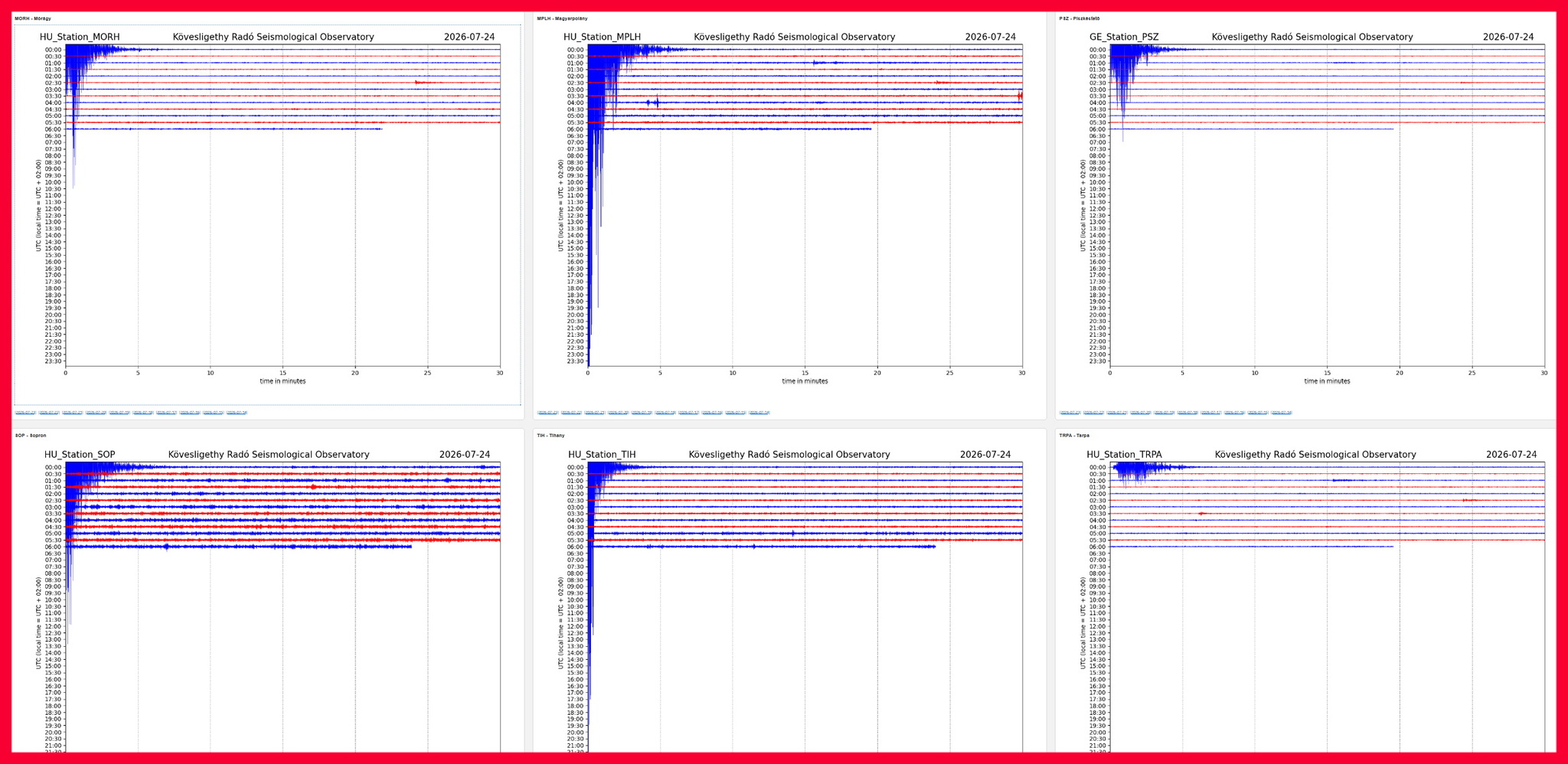This screenshot has height=764, width=1568.
Task: Click the 'HU_Station_MPLH' plot title text
Action: 603,37
